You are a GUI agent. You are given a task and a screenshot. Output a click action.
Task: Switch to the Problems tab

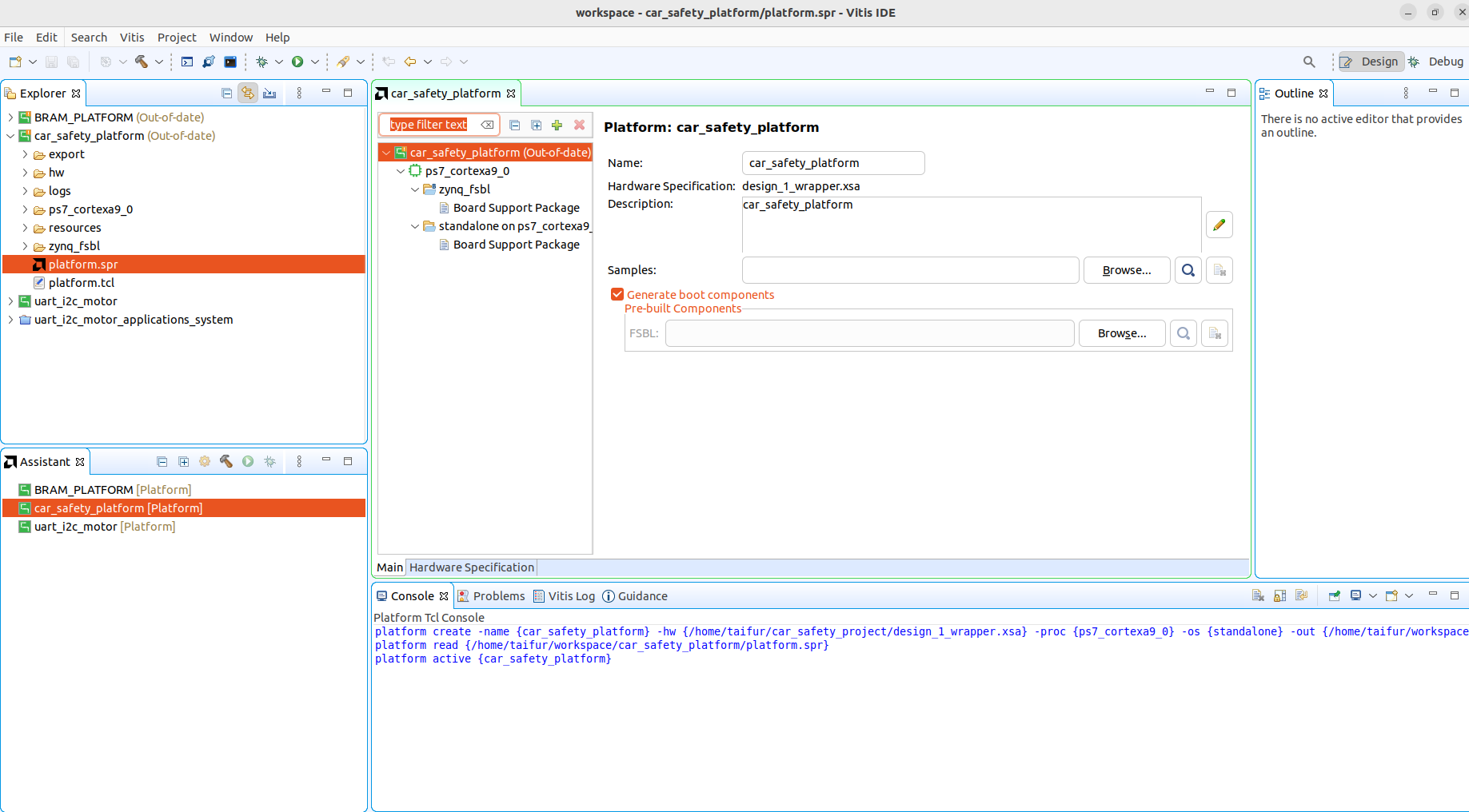coord(491,596)
